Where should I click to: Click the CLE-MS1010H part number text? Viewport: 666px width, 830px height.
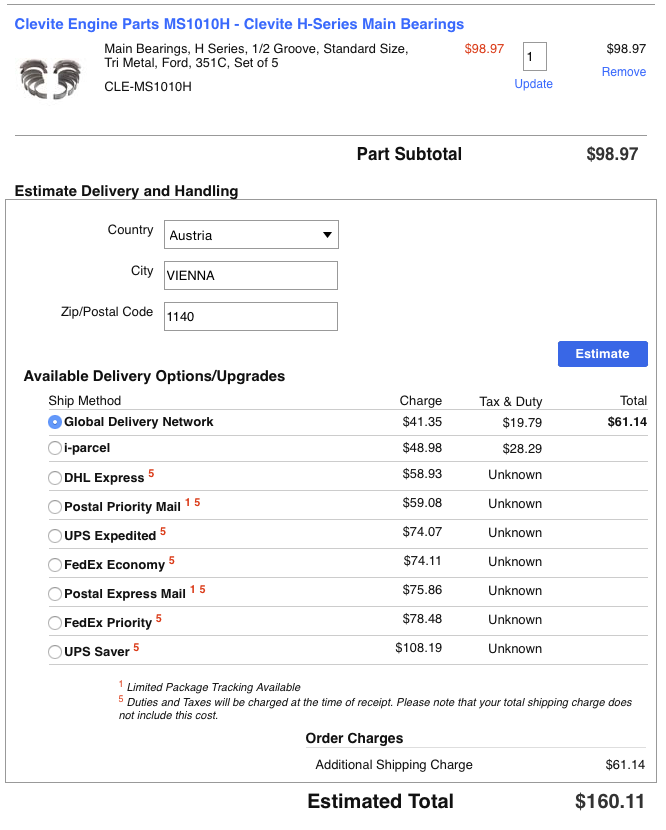(x=148, y=87)
